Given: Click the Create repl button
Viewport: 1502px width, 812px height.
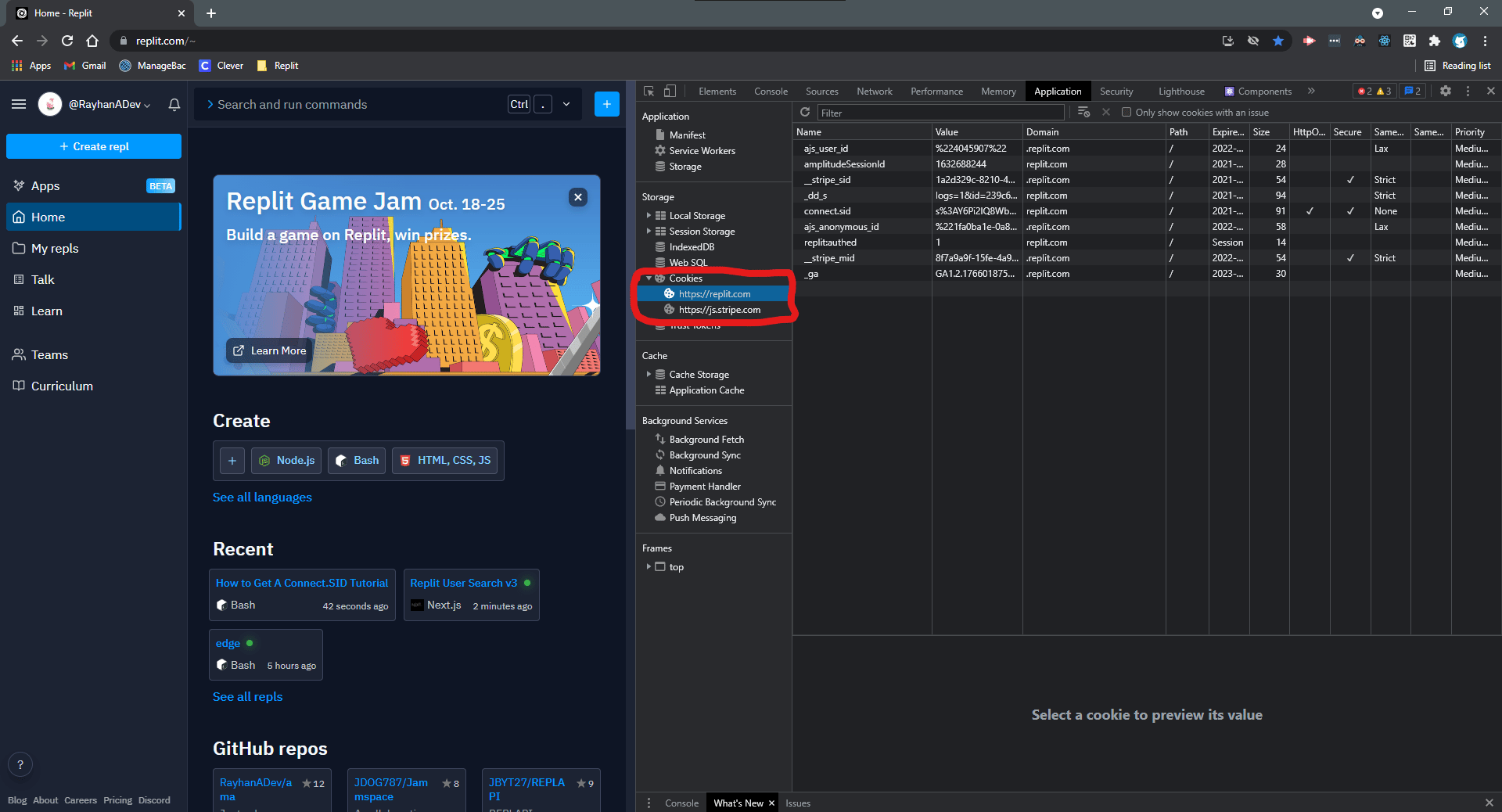Looking at the screenshot, I should click(94, 146).
